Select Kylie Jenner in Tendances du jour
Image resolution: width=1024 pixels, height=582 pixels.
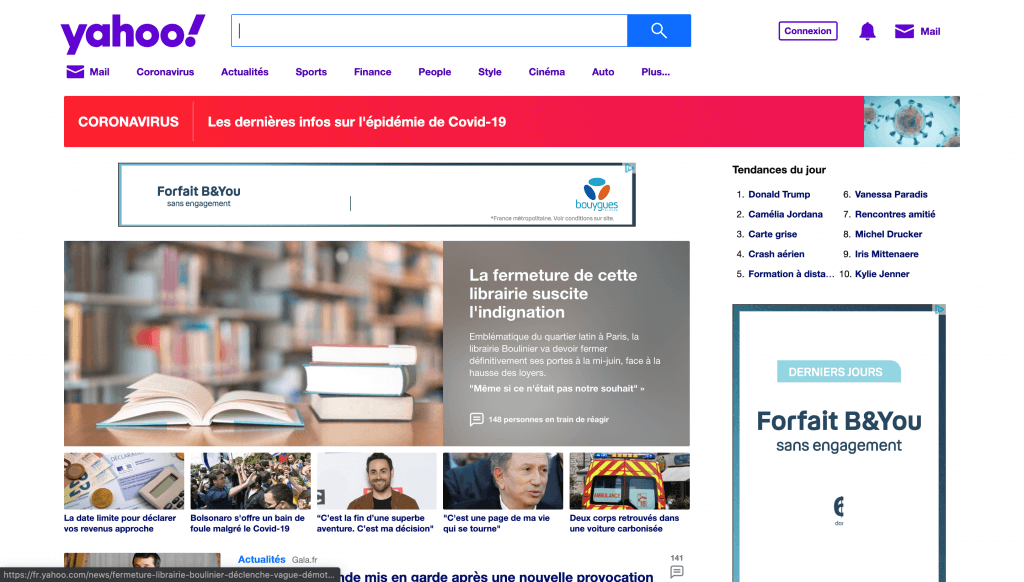tap(881, 273)
